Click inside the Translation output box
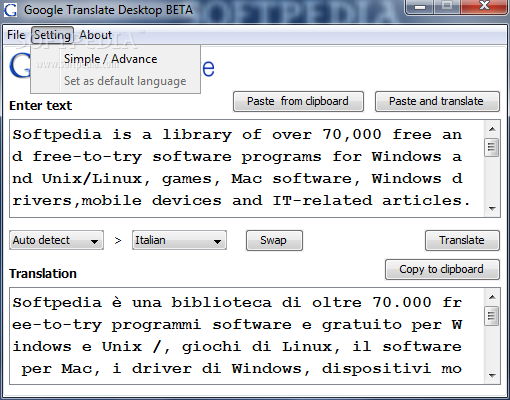 247,336
